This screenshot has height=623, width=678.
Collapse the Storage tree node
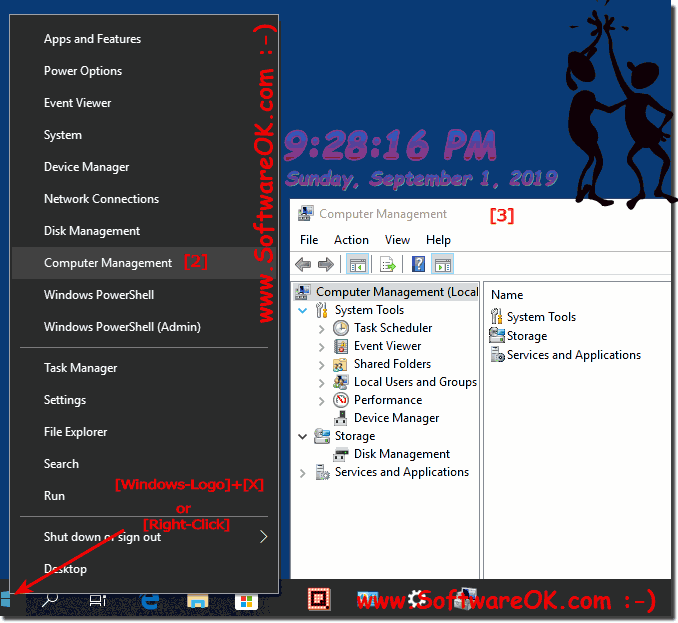(x=303, y=437)
